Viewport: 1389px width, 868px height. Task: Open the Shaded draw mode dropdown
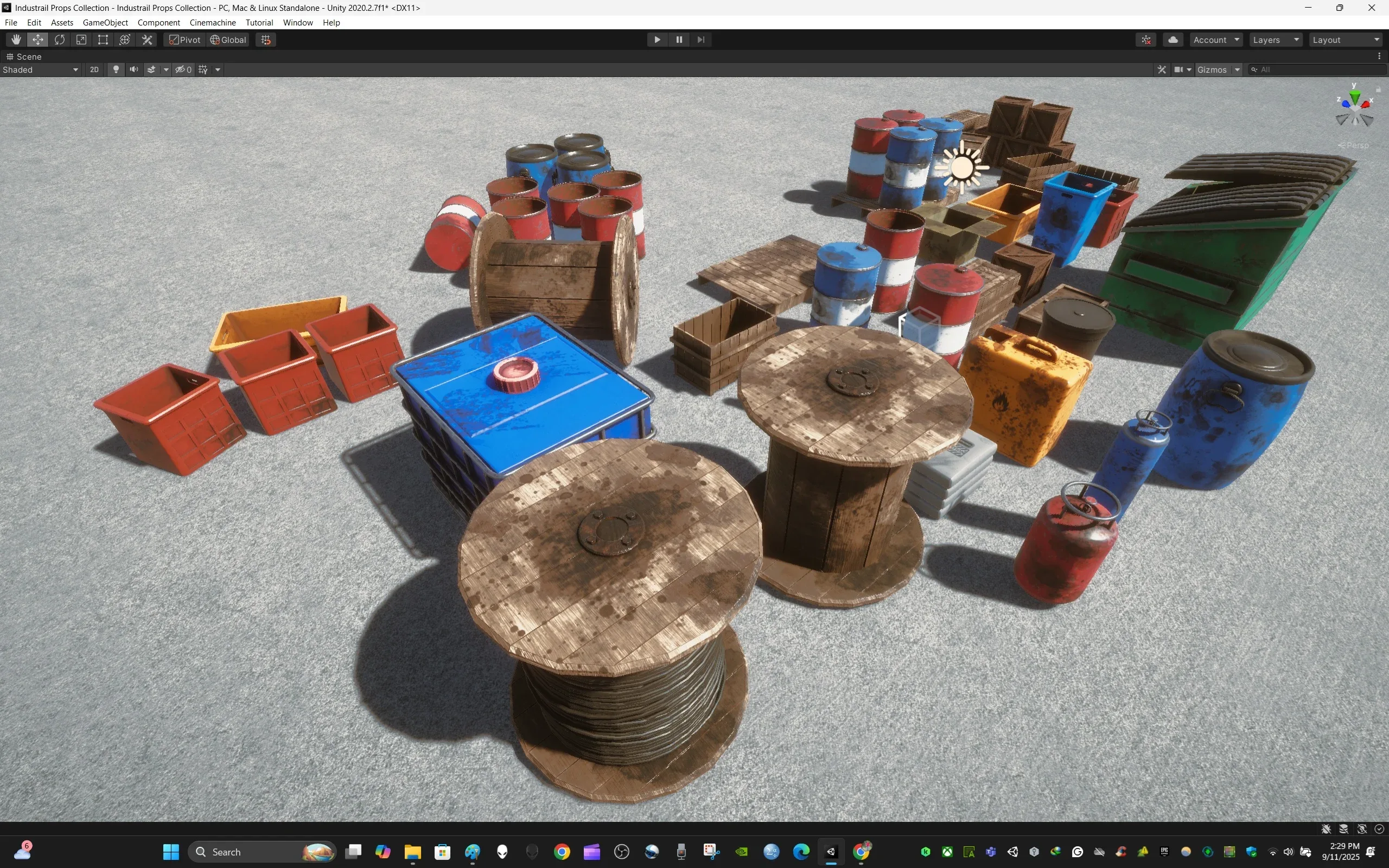click(40, 69)
